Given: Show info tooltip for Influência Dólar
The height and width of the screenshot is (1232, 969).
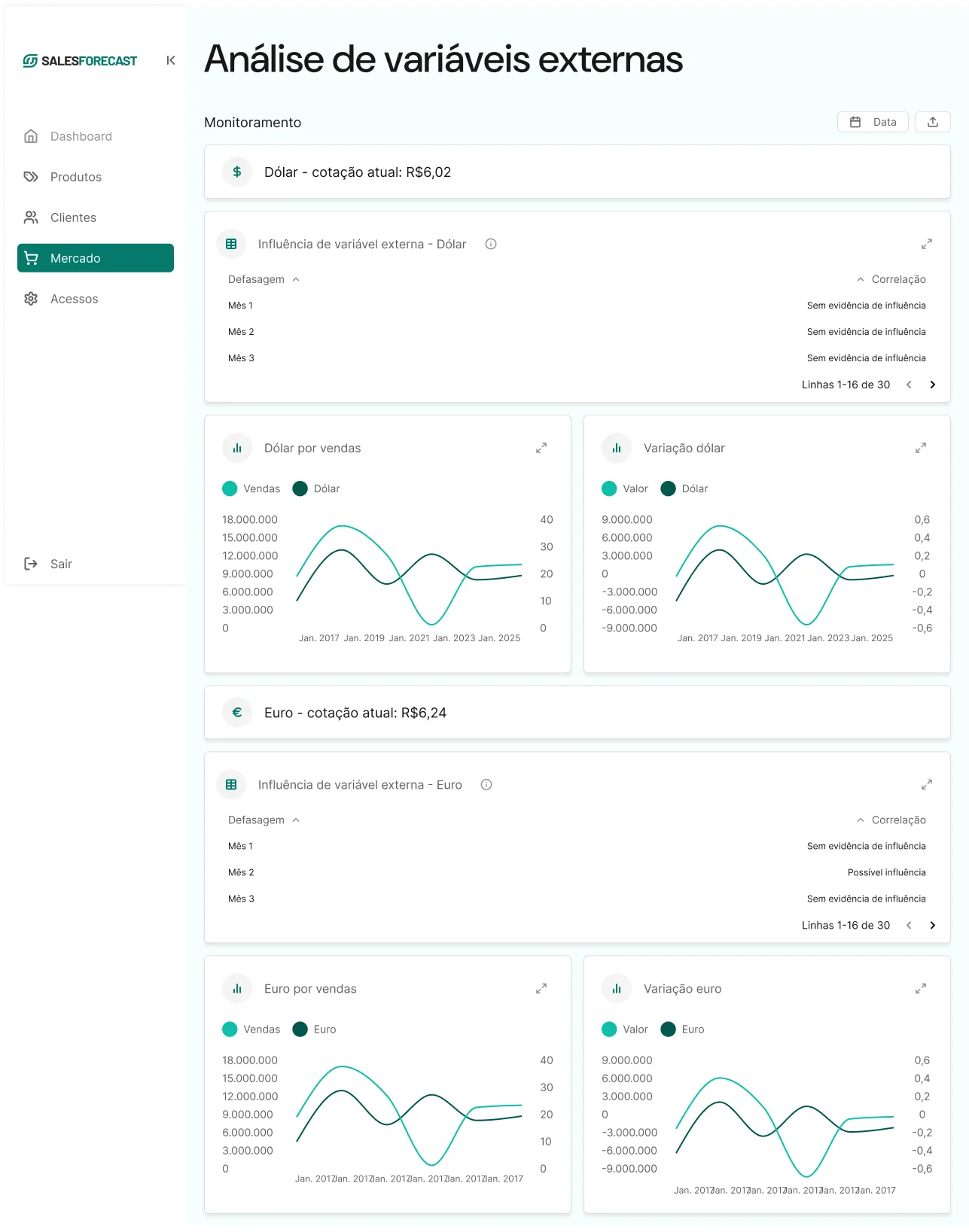Looking at the screenshot, I should pos(491,244).
